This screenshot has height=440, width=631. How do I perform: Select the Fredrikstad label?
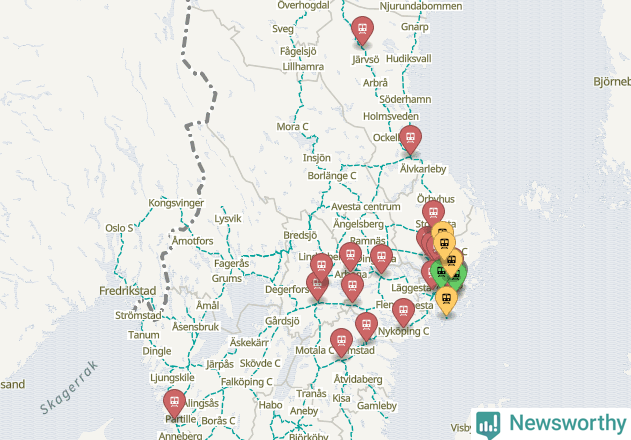(x=128, y=291)
